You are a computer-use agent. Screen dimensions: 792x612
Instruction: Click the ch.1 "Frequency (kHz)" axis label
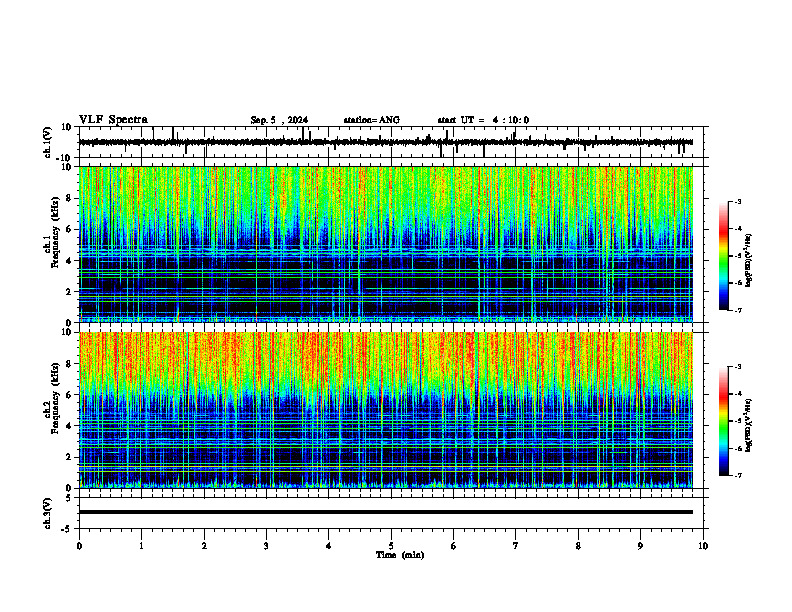click(x=56, y=233)
